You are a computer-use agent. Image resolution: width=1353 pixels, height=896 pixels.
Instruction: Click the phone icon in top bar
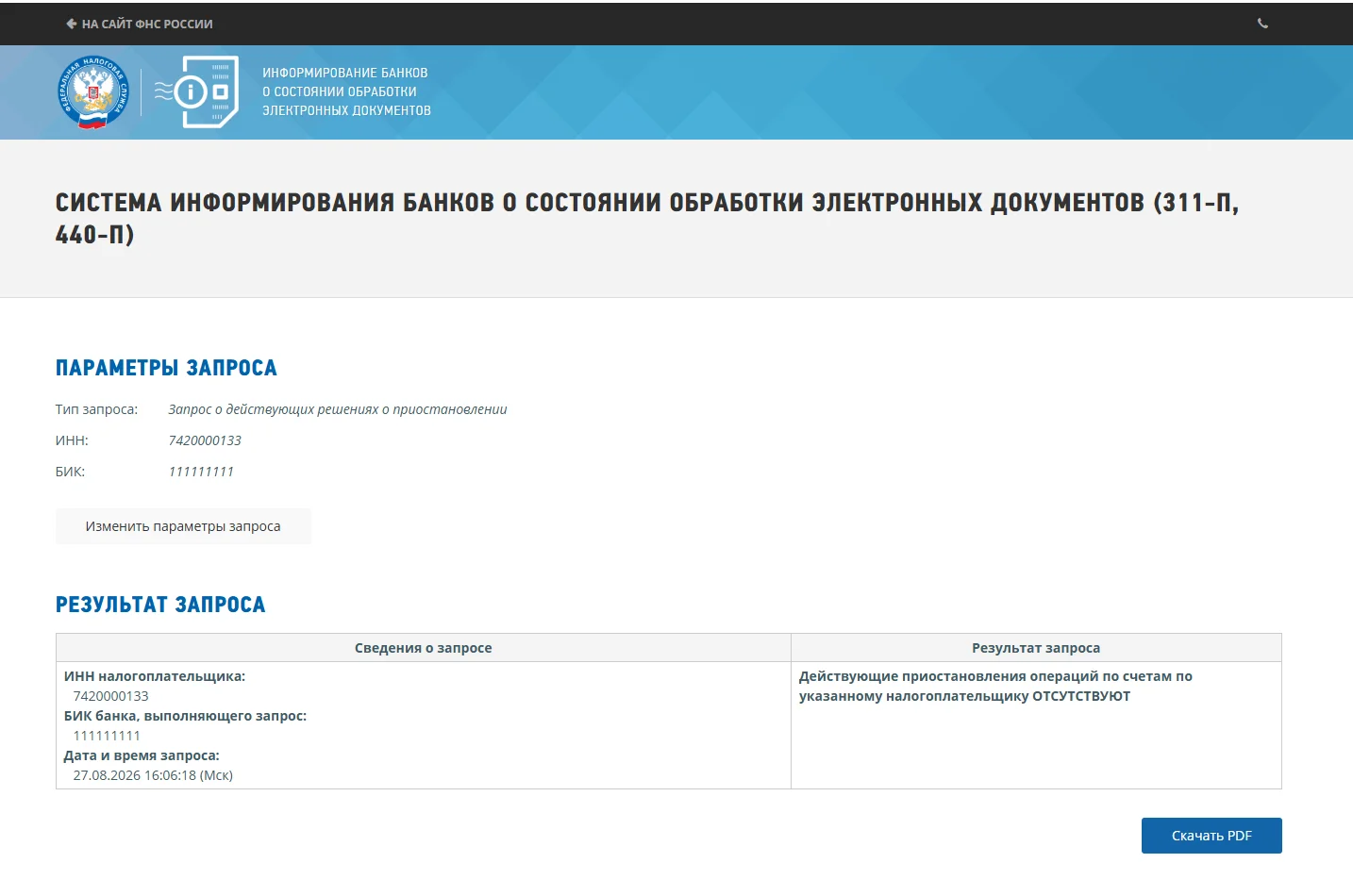pyautogui.click(x=1262, y=24)
